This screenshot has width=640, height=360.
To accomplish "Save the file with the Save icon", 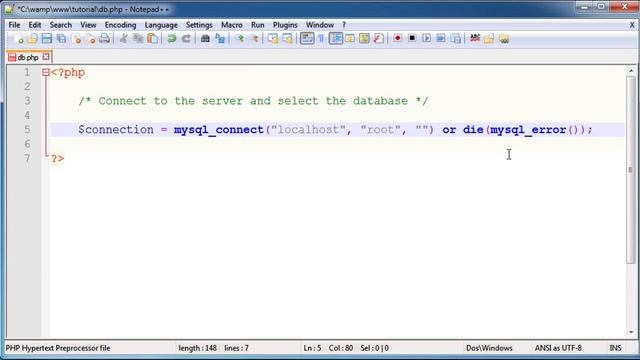I will (x=47, y=39).
